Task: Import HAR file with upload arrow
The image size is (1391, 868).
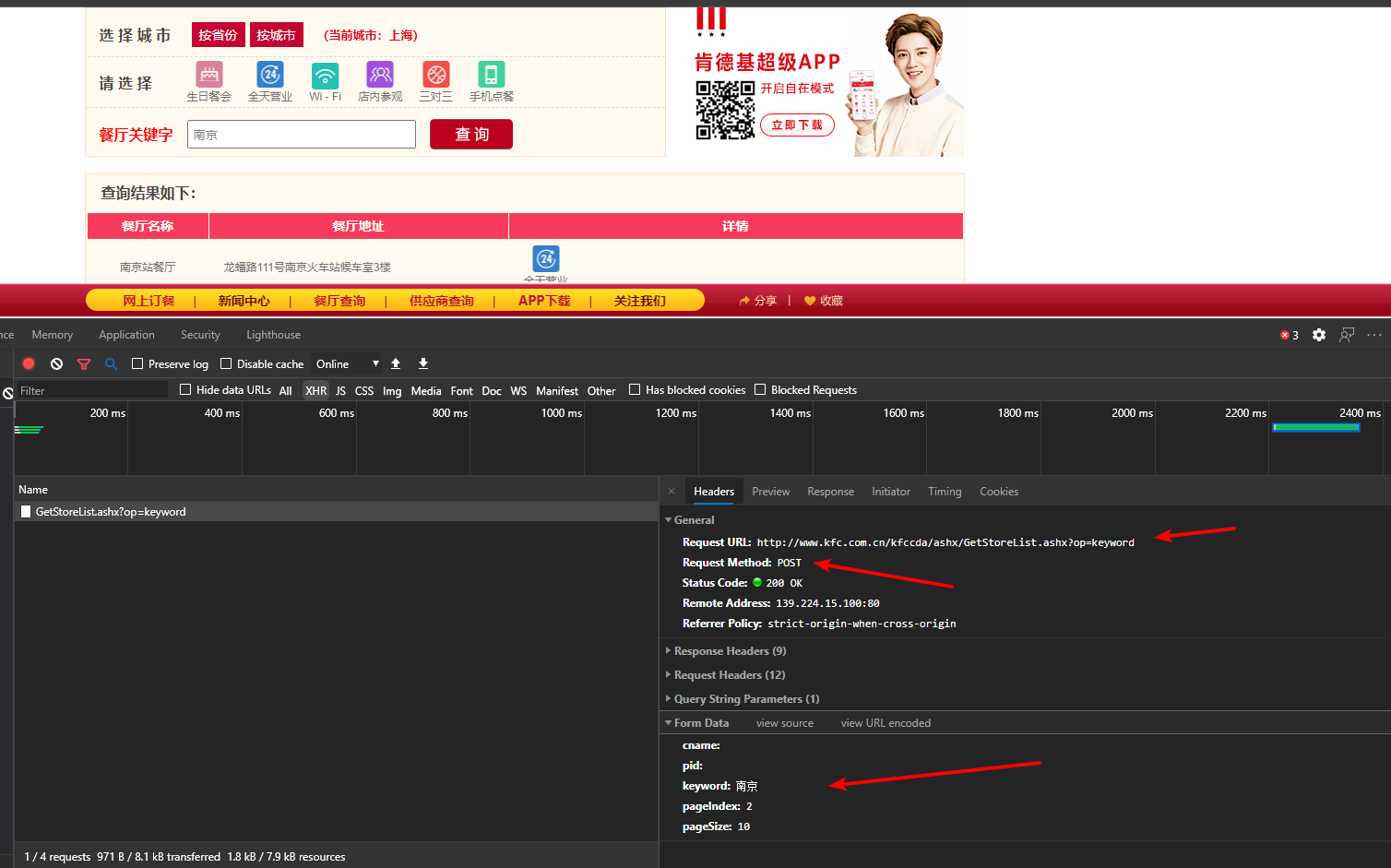Action: pyautogui.click(x=396, y=363)
